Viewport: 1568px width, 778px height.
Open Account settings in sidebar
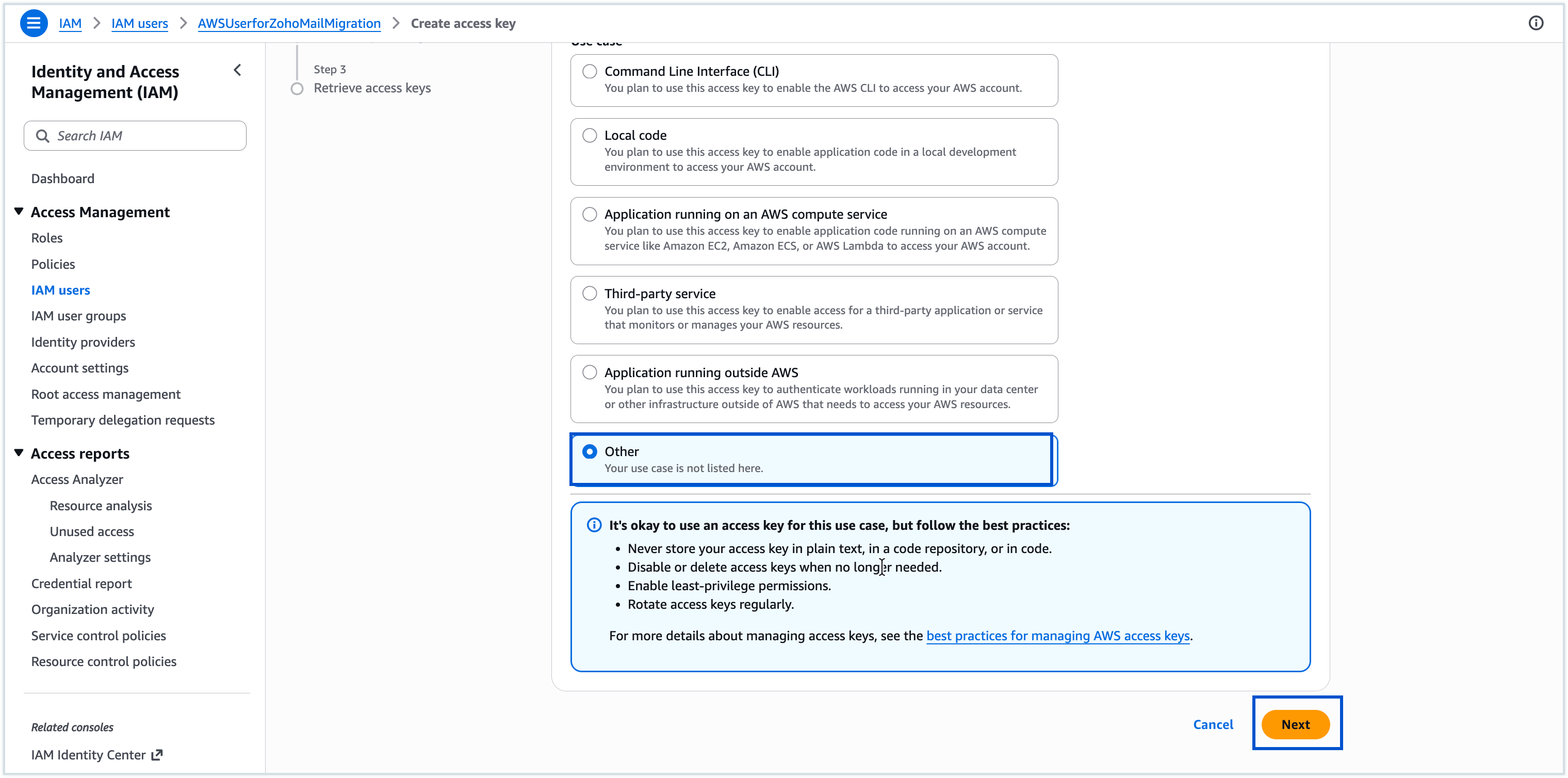click(80, 368)
